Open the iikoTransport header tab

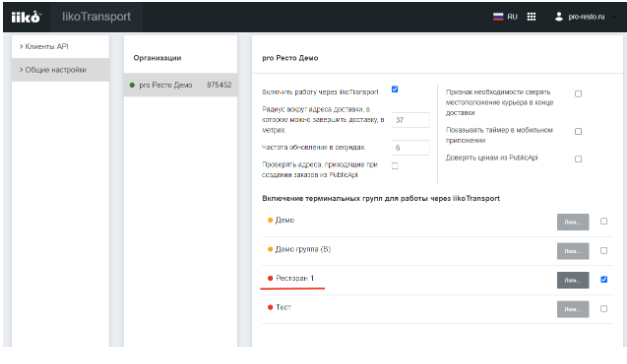point(96,17)
